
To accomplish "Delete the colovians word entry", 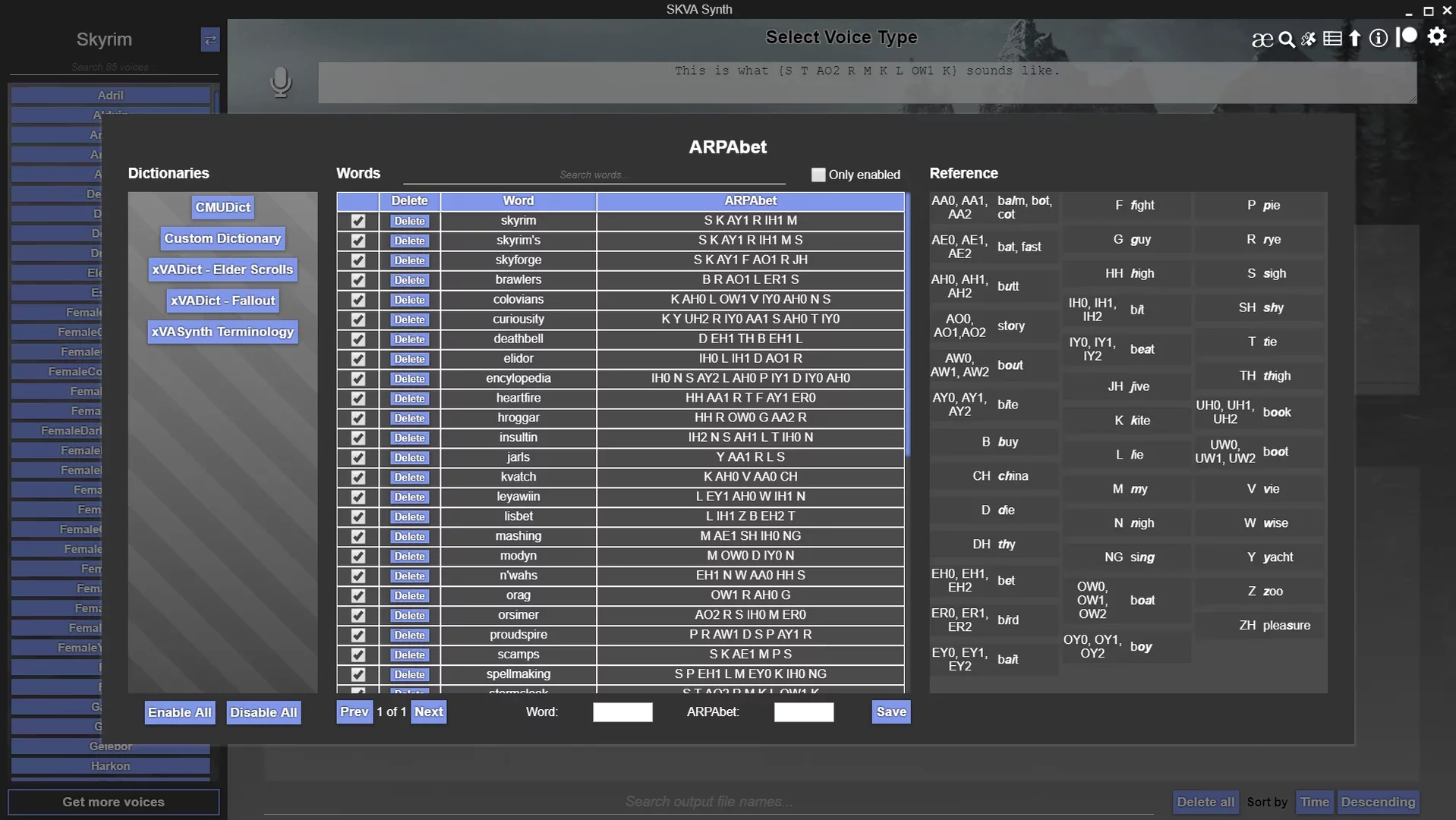I will point(409,300).
